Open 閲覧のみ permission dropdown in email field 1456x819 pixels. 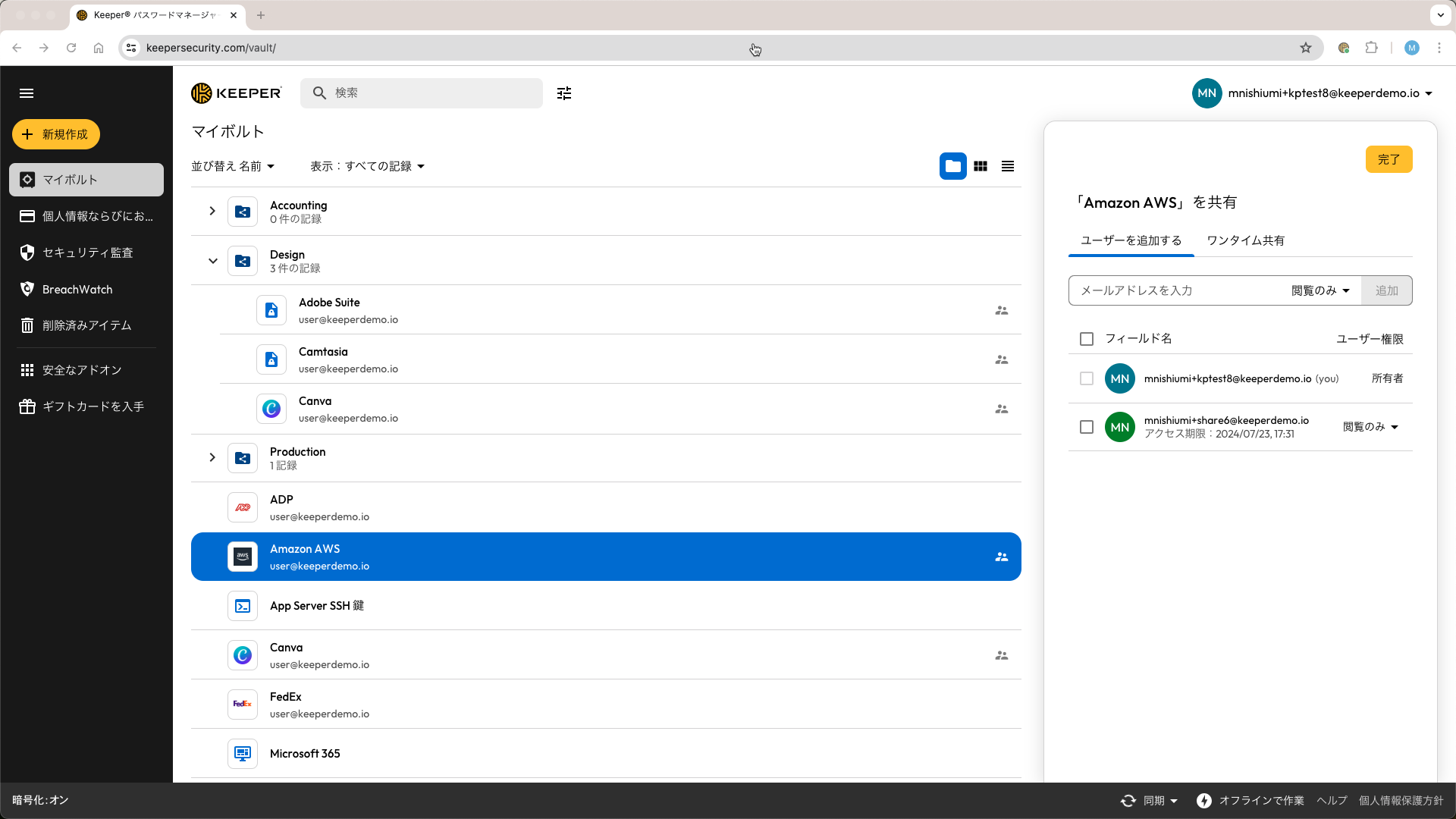[x=1320, y=290]
